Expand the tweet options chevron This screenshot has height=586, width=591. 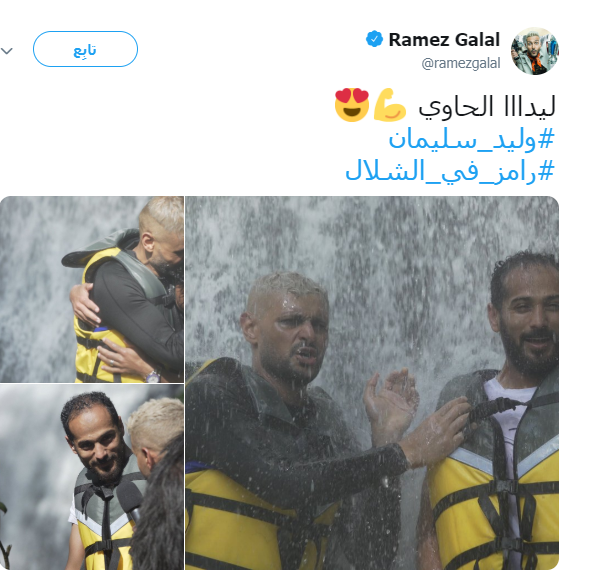coord(7,50)
